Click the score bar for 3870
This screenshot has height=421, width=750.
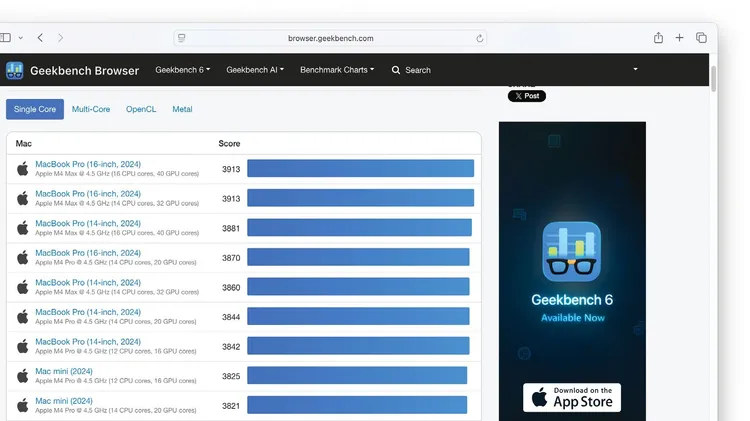point(358,257)
